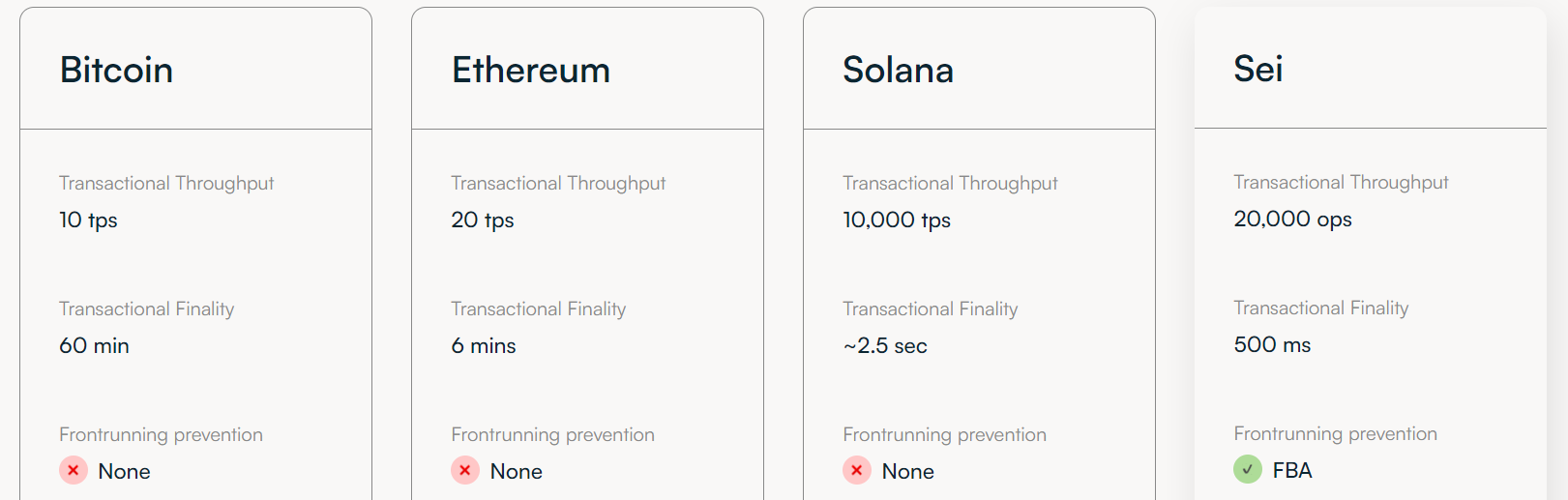This screenshot has height=500, width=1568.
Task: Click the FBA label under Sei
Action: (x=1292, y=470)
